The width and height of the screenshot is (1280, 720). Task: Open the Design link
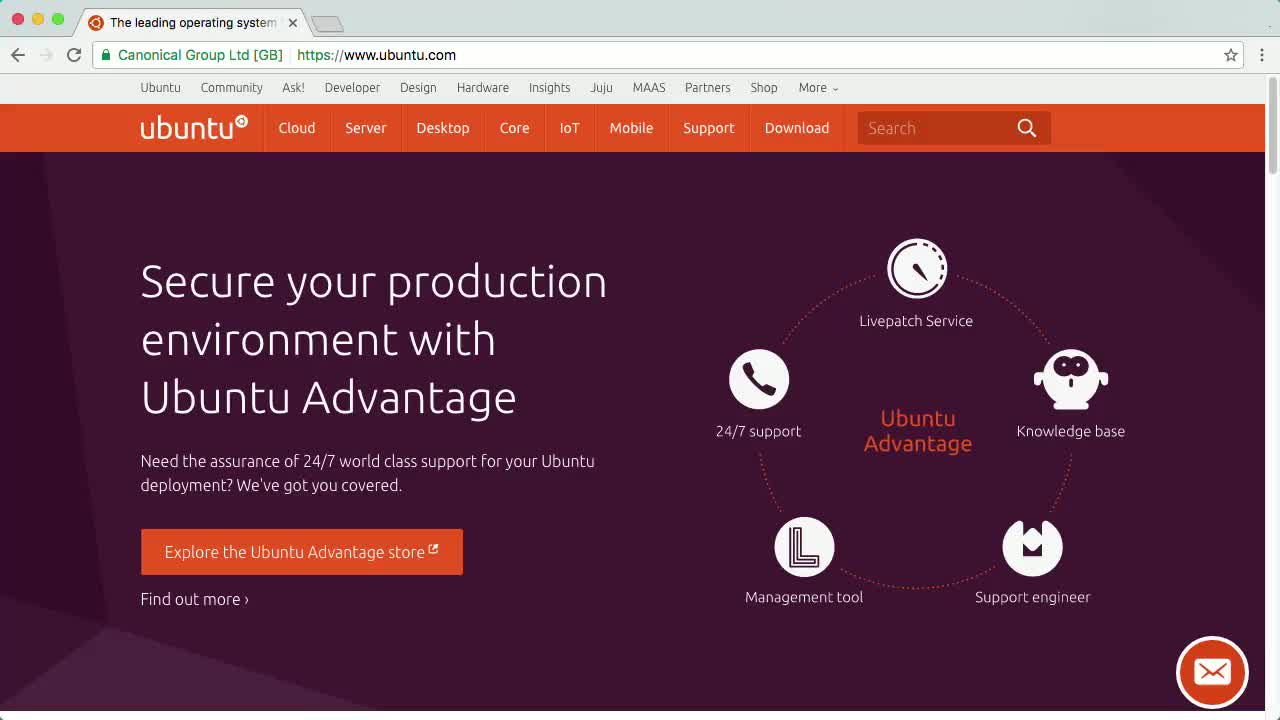pos(418,88)
